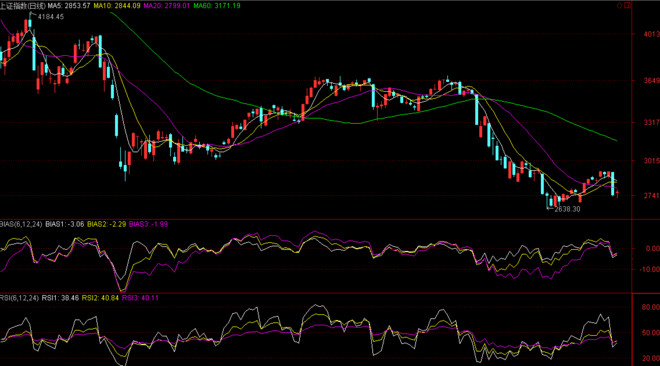Open the BIAS(6,12,24) indicator settings label
The image size is (660, 366).
21,224
